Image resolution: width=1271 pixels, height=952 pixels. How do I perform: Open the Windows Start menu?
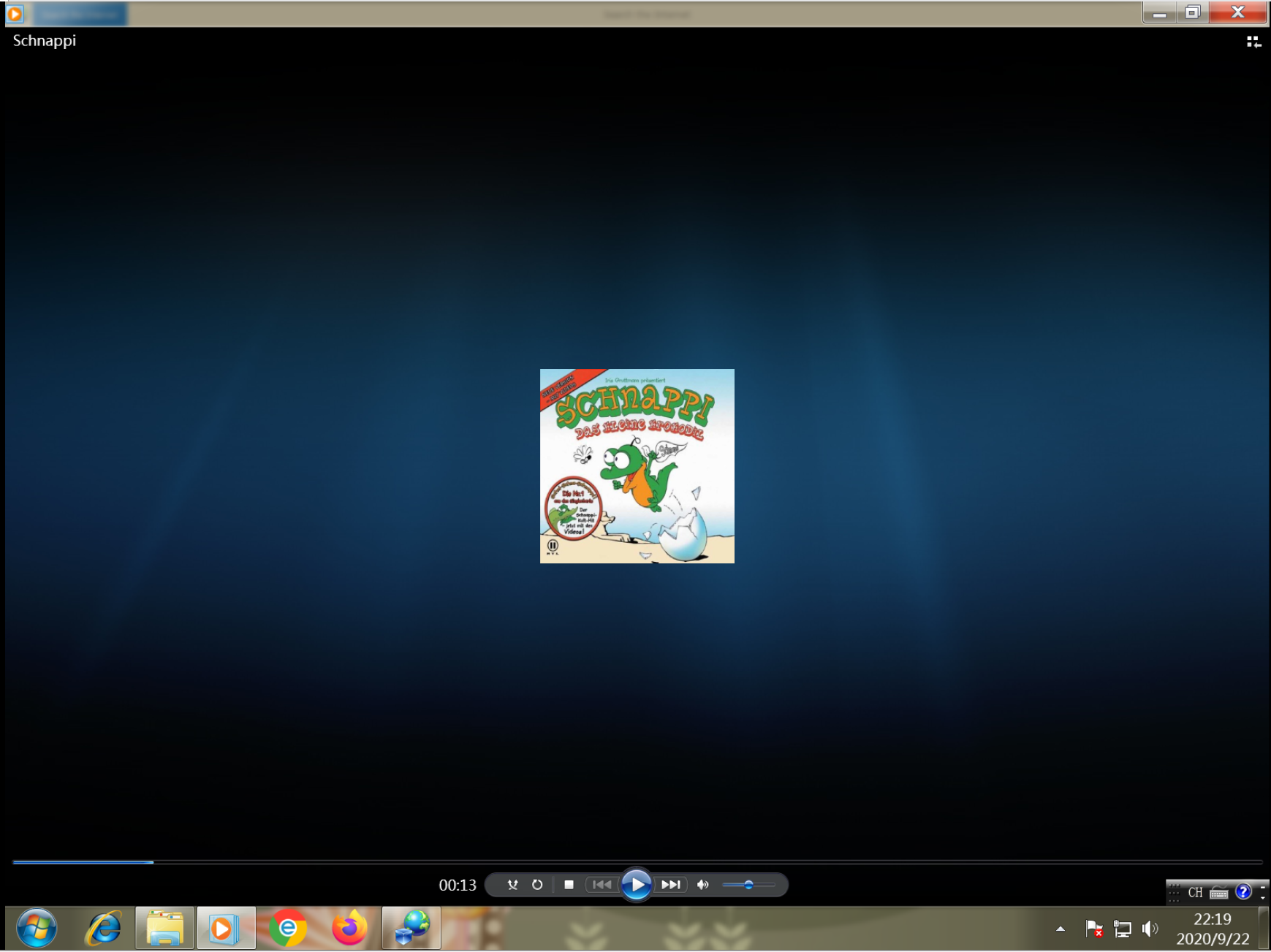click(37, 929)
